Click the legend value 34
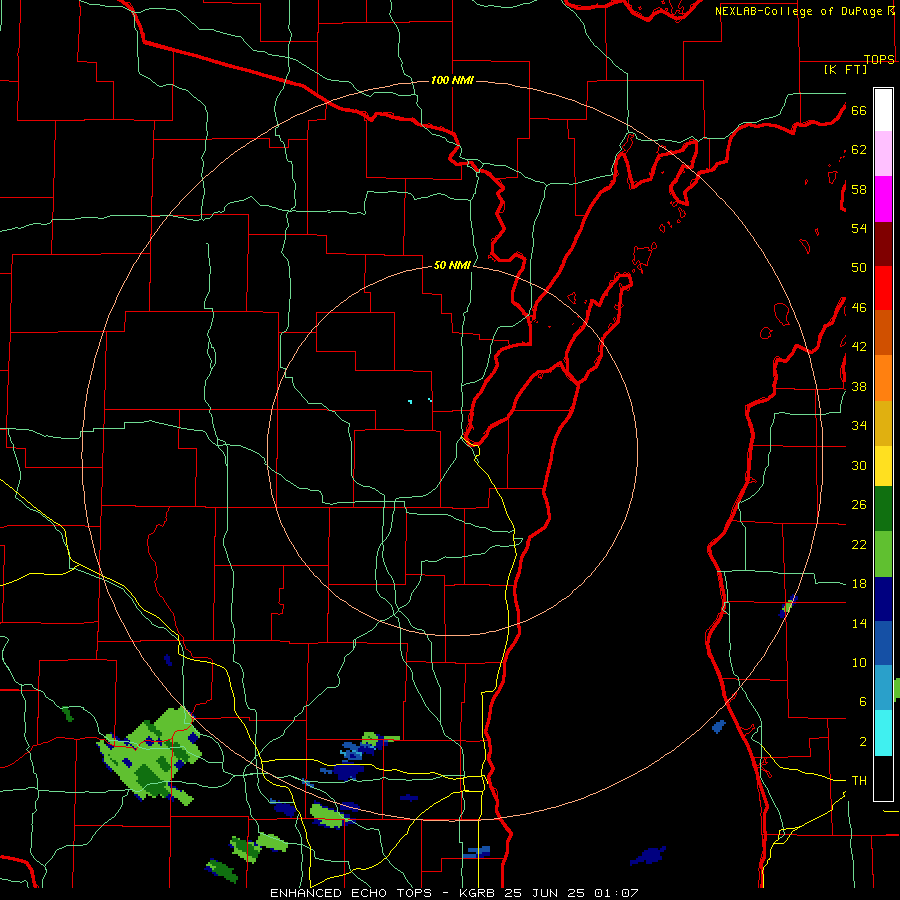Viewport: 900px width, 900px height. pyautogui.click(x=859, y=426)
